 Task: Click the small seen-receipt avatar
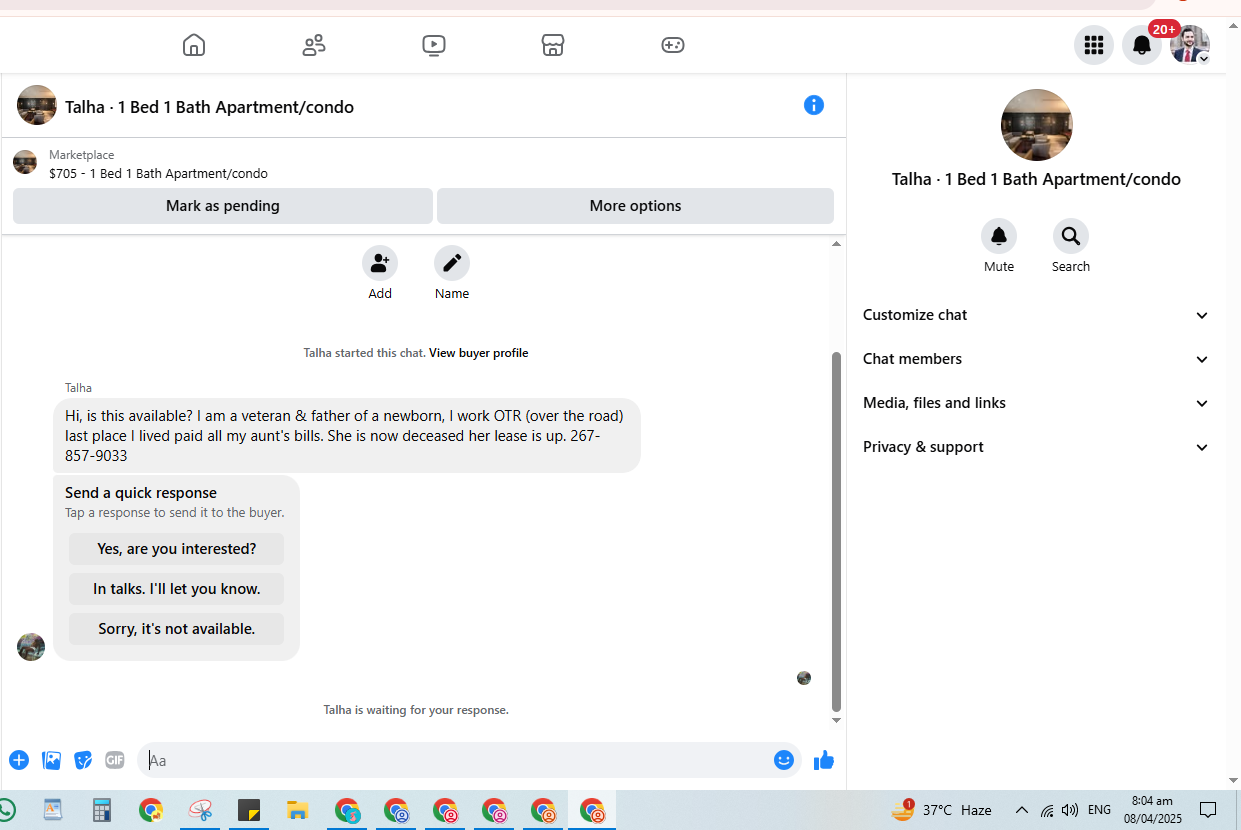pyautogui.click(x=804, y=678)
